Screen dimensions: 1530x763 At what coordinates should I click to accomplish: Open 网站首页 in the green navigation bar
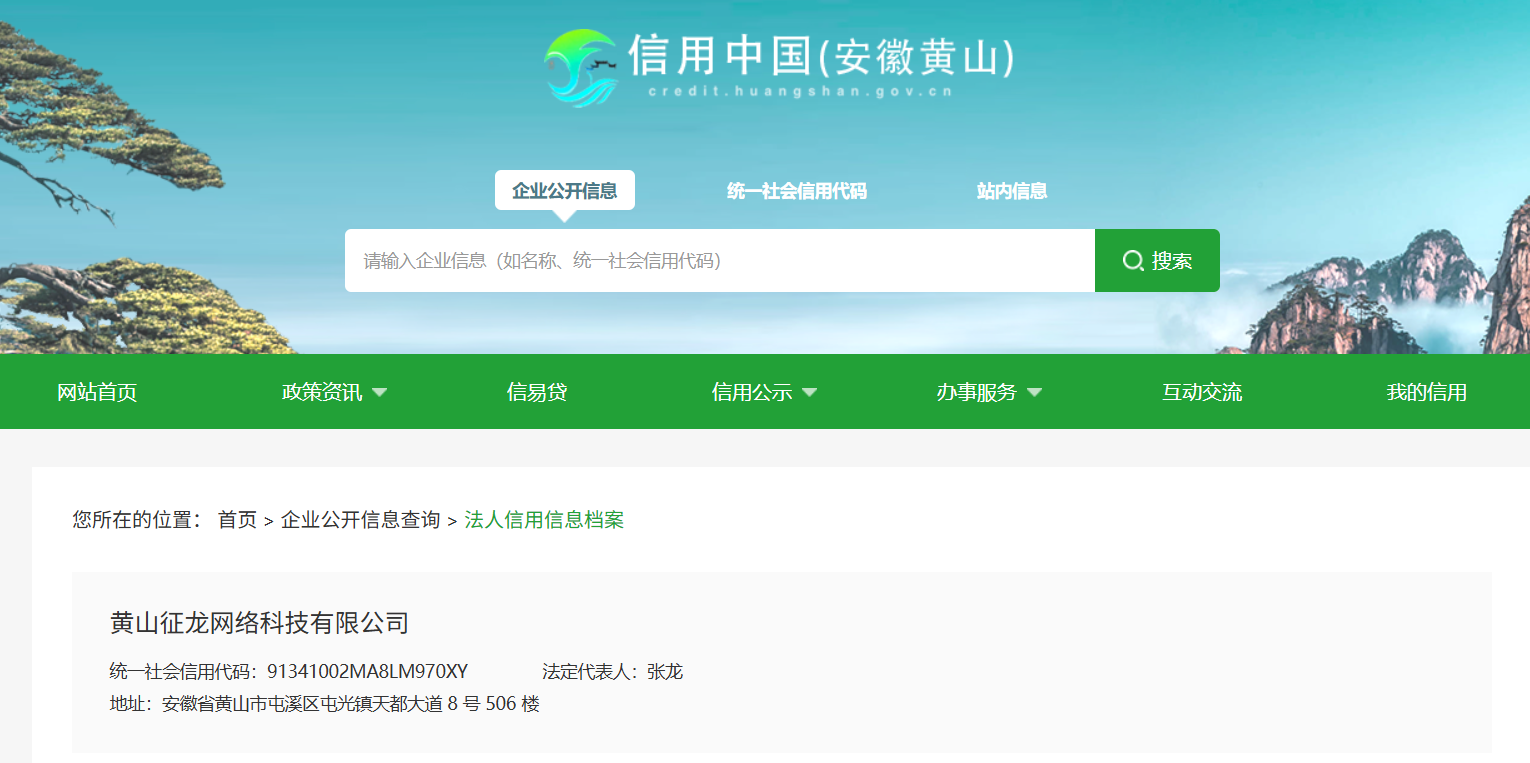(97, 392)
